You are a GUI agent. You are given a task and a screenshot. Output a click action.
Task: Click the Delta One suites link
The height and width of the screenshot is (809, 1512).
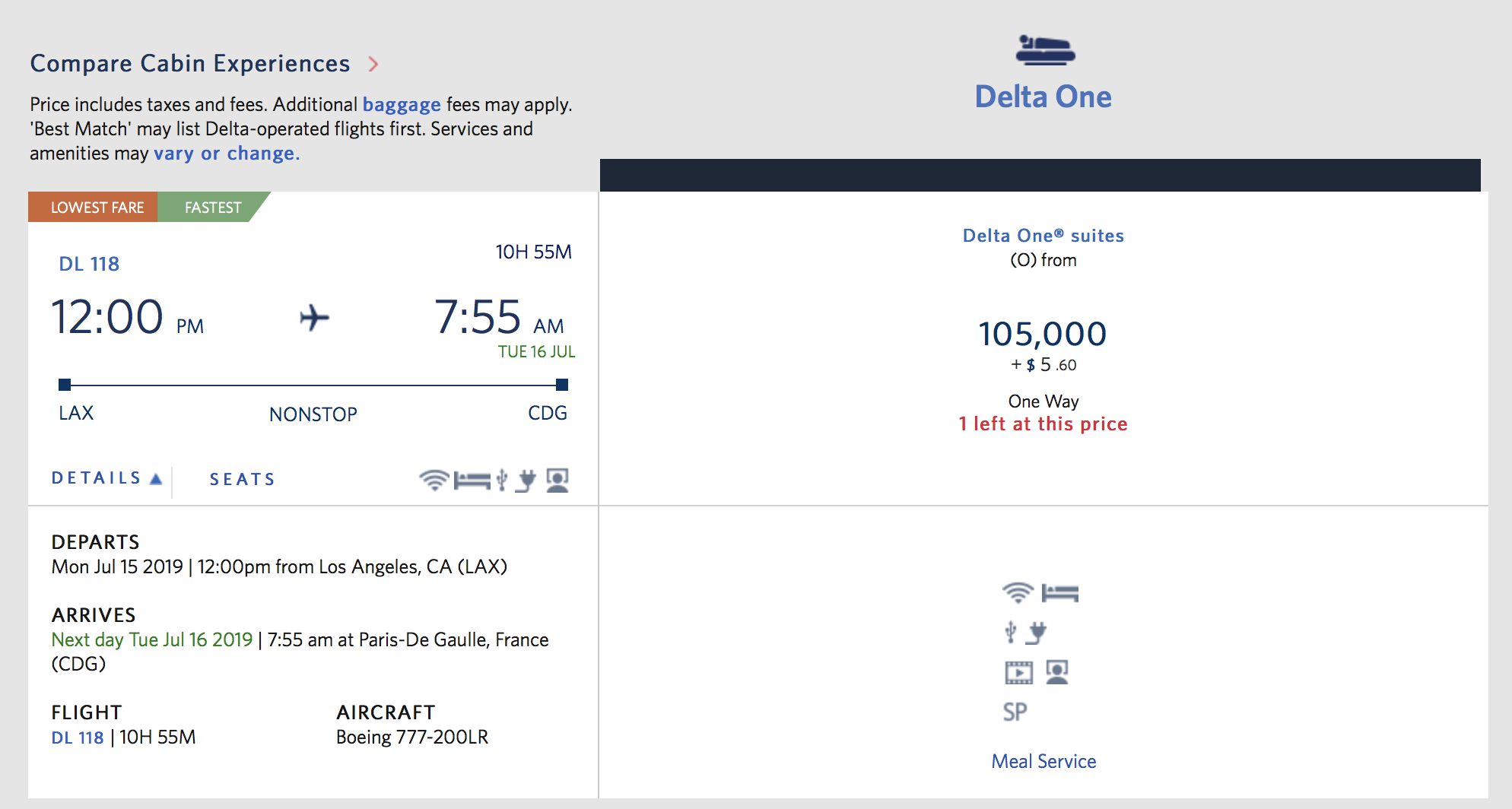(x=1043, y=236)
